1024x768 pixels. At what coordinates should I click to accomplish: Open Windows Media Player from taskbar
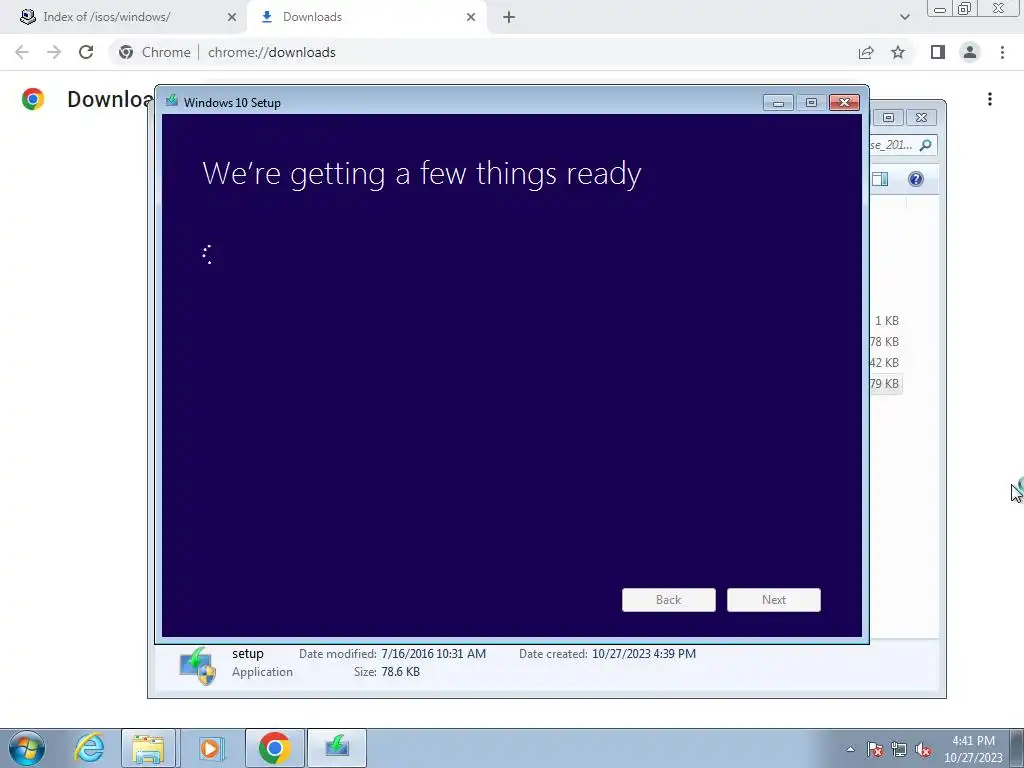(x=210, y=748)
